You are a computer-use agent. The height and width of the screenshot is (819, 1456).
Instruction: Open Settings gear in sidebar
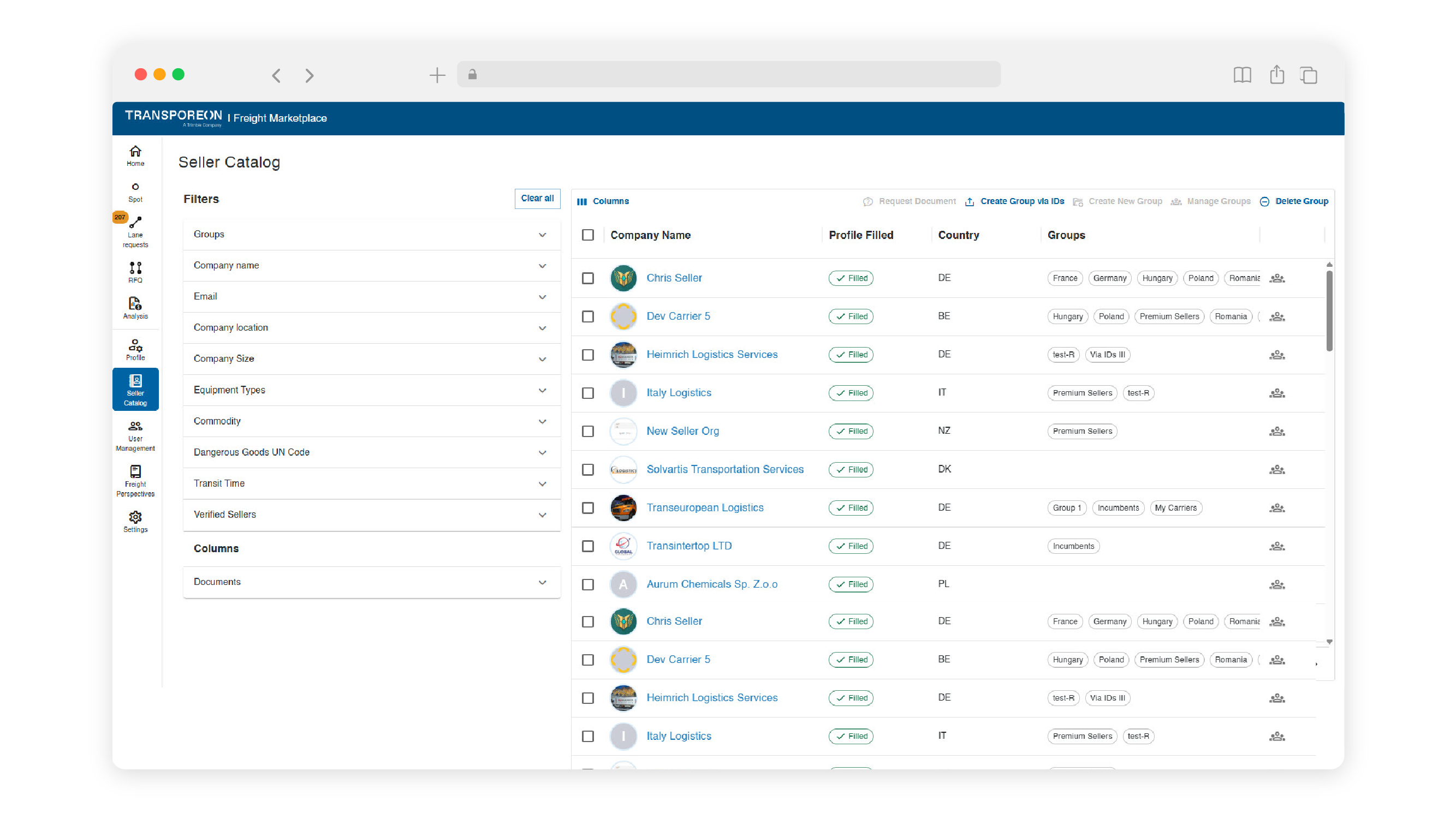coord(135,521)
